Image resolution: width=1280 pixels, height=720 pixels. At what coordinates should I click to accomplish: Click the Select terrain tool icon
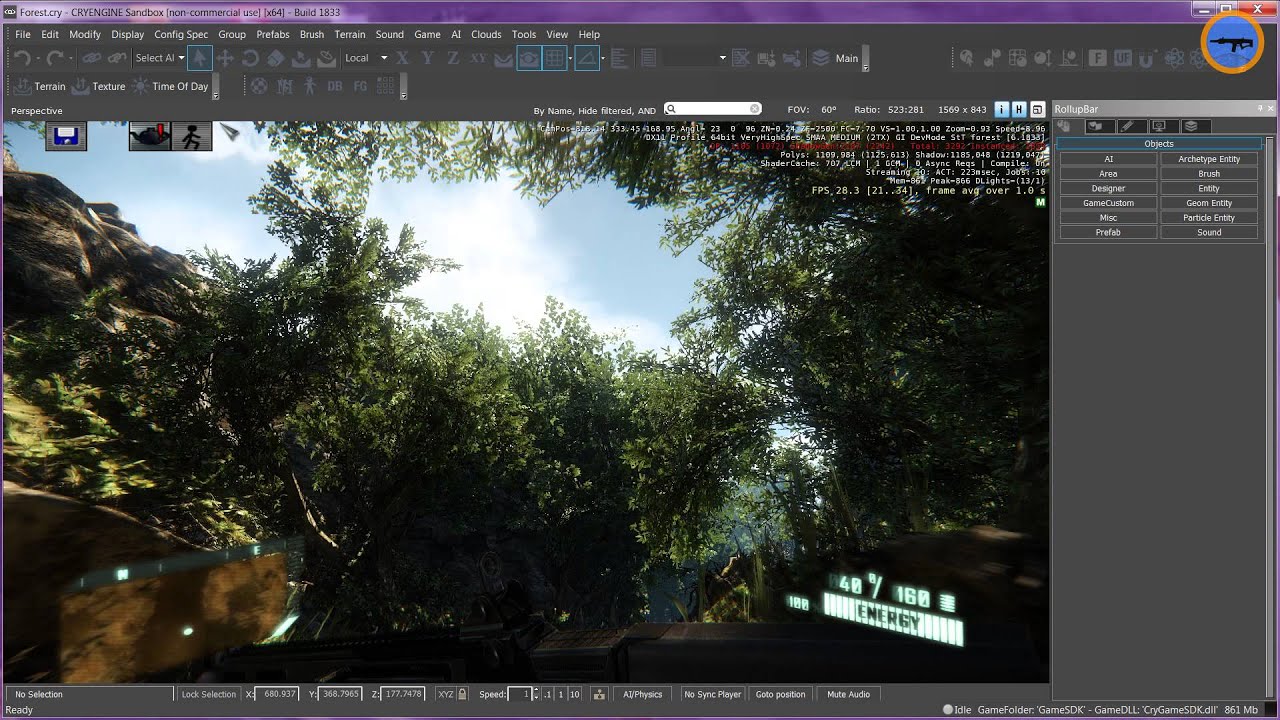coord(301,58)
